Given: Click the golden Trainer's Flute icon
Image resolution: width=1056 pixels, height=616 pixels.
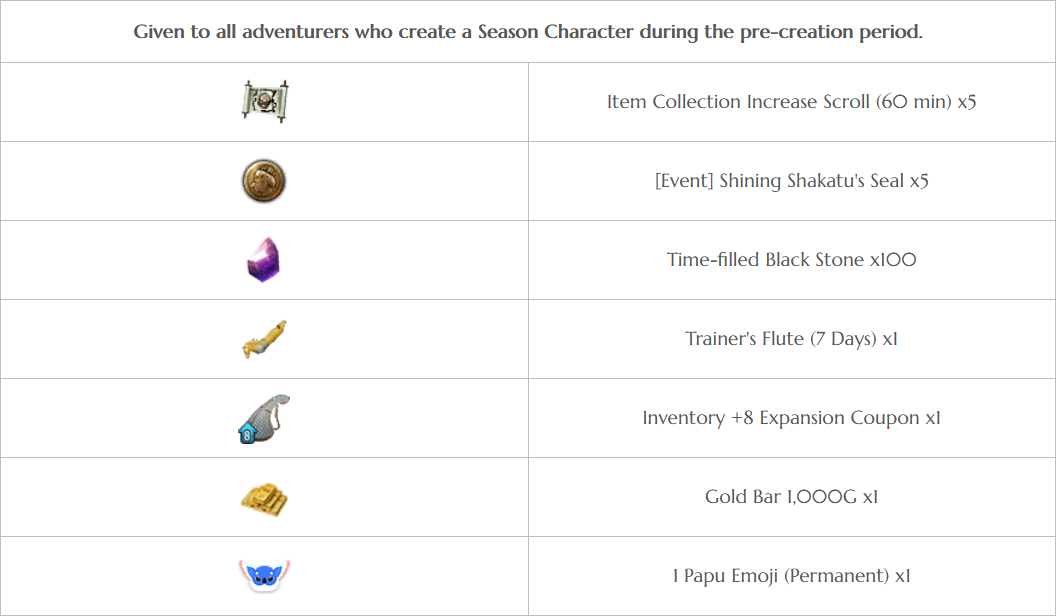Looking at the screenshot, I should pos(264,339).
